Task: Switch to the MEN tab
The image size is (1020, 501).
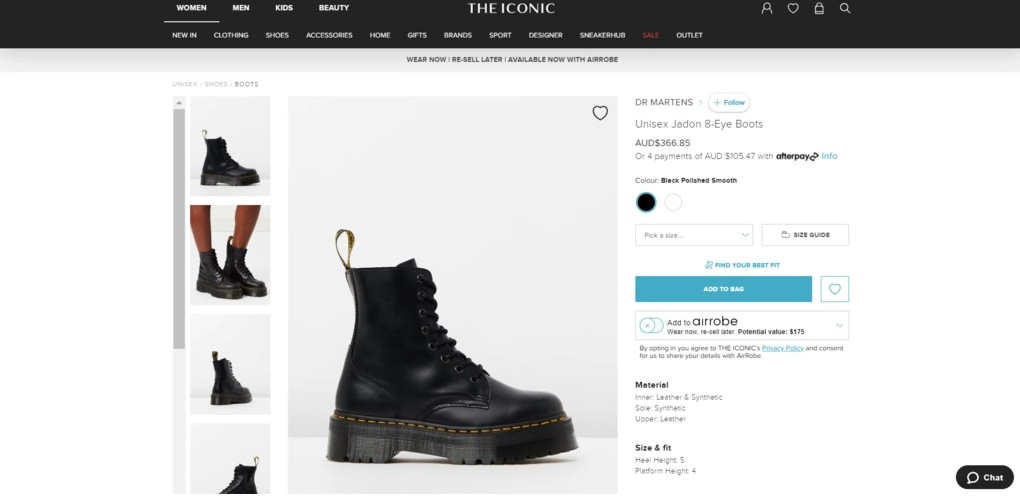Action: pyautogui.click(x=241, y=8)
